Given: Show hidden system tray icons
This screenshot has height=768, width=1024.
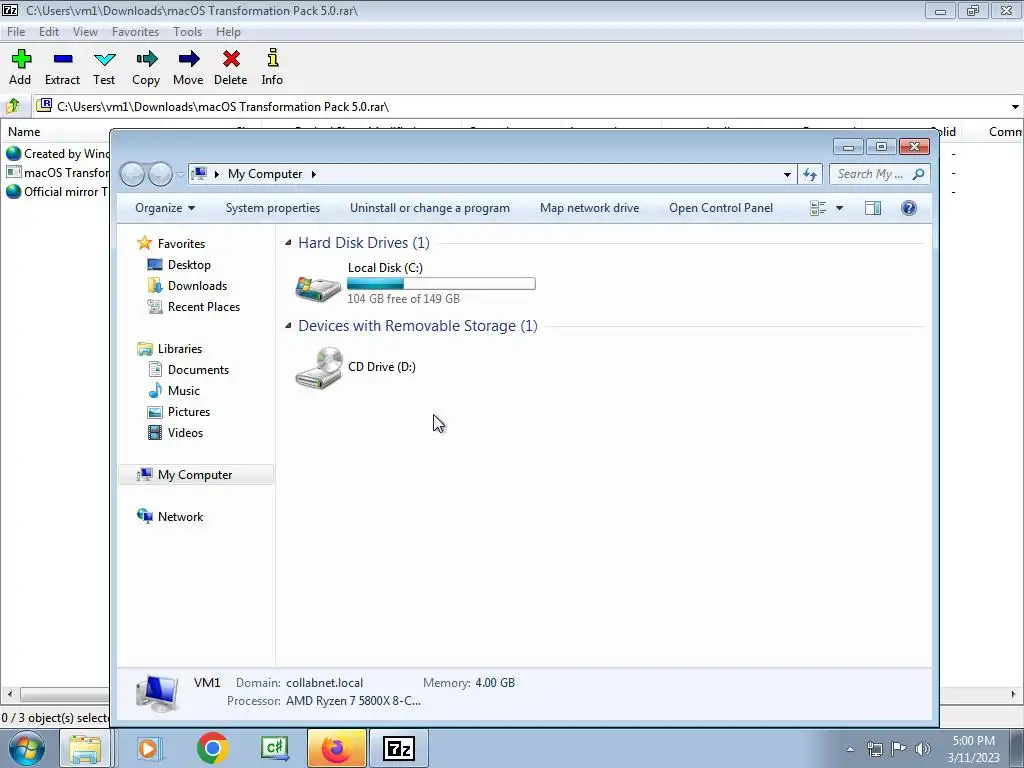Looking at the screenshot, I should (850, 750).
